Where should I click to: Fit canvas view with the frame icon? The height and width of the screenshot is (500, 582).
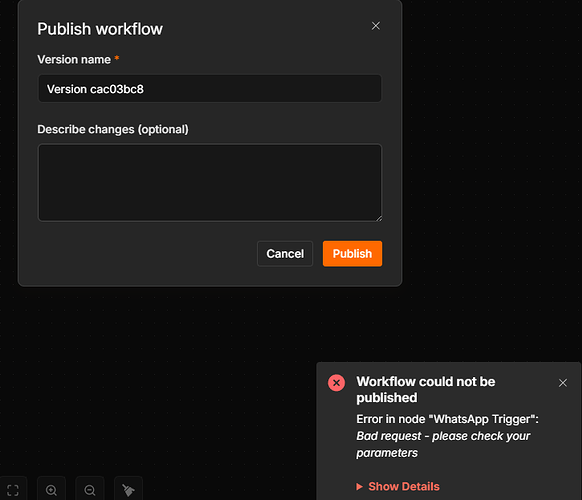[13, 490]
